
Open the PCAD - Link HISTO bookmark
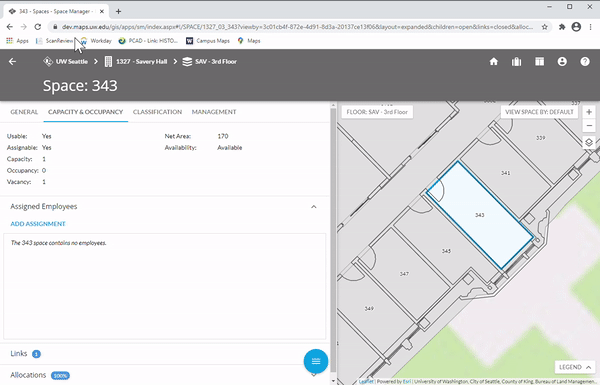click(x=148, y=41)
